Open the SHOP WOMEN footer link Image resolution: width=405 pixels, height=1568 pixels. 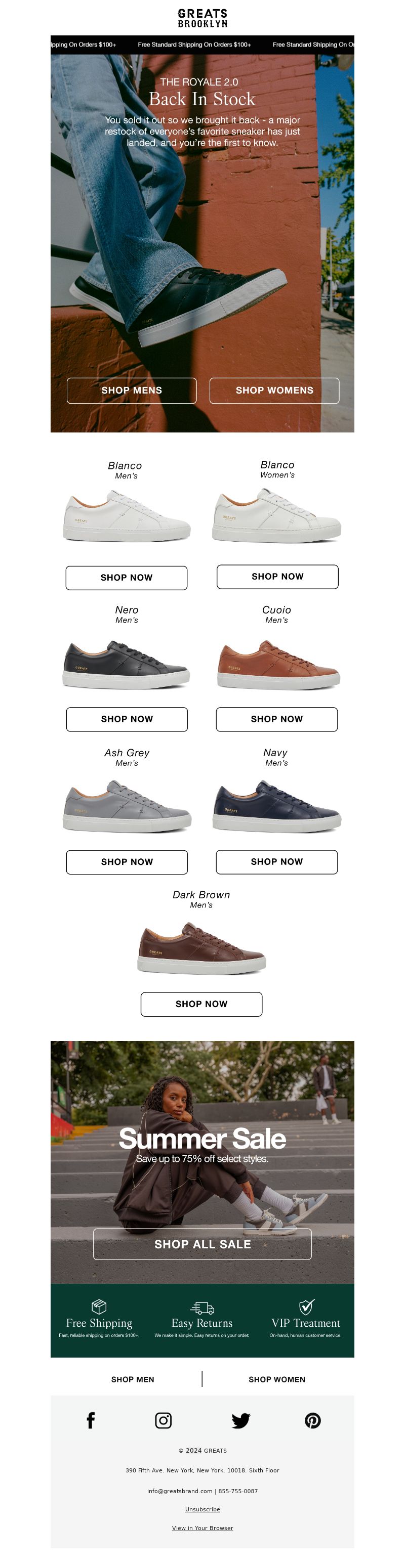tap(277, 1379)
